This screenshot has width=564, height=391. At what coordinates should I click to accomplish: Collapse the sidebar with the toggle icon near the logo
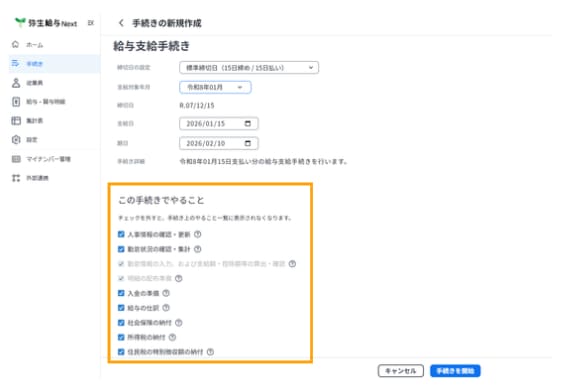[91, 23]
